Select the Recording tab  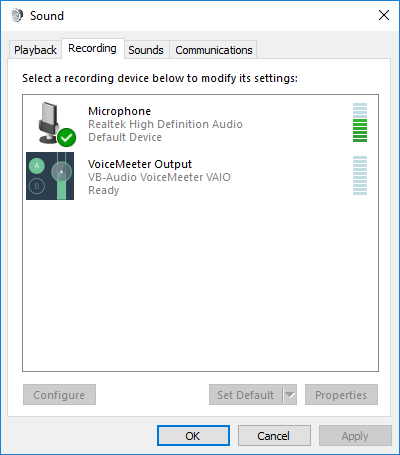tap(92, 49)
